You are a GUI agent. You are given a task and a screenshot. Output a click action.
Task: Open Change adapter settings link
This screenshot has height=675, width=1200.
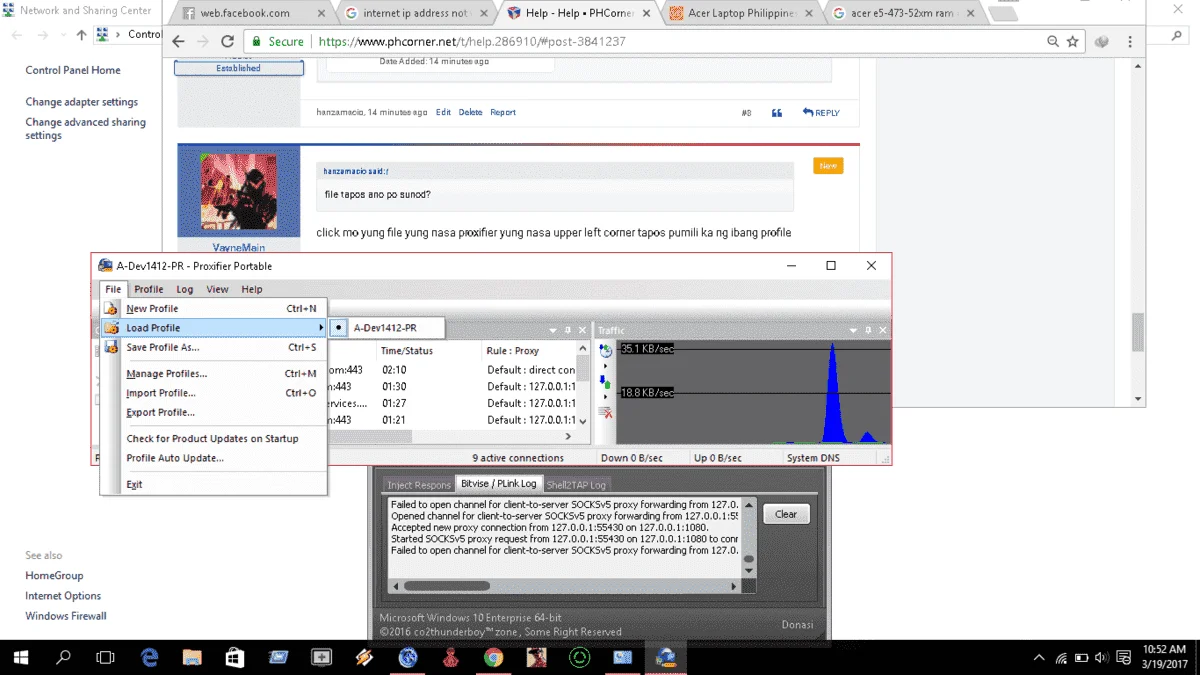click(x=82, y=102)
